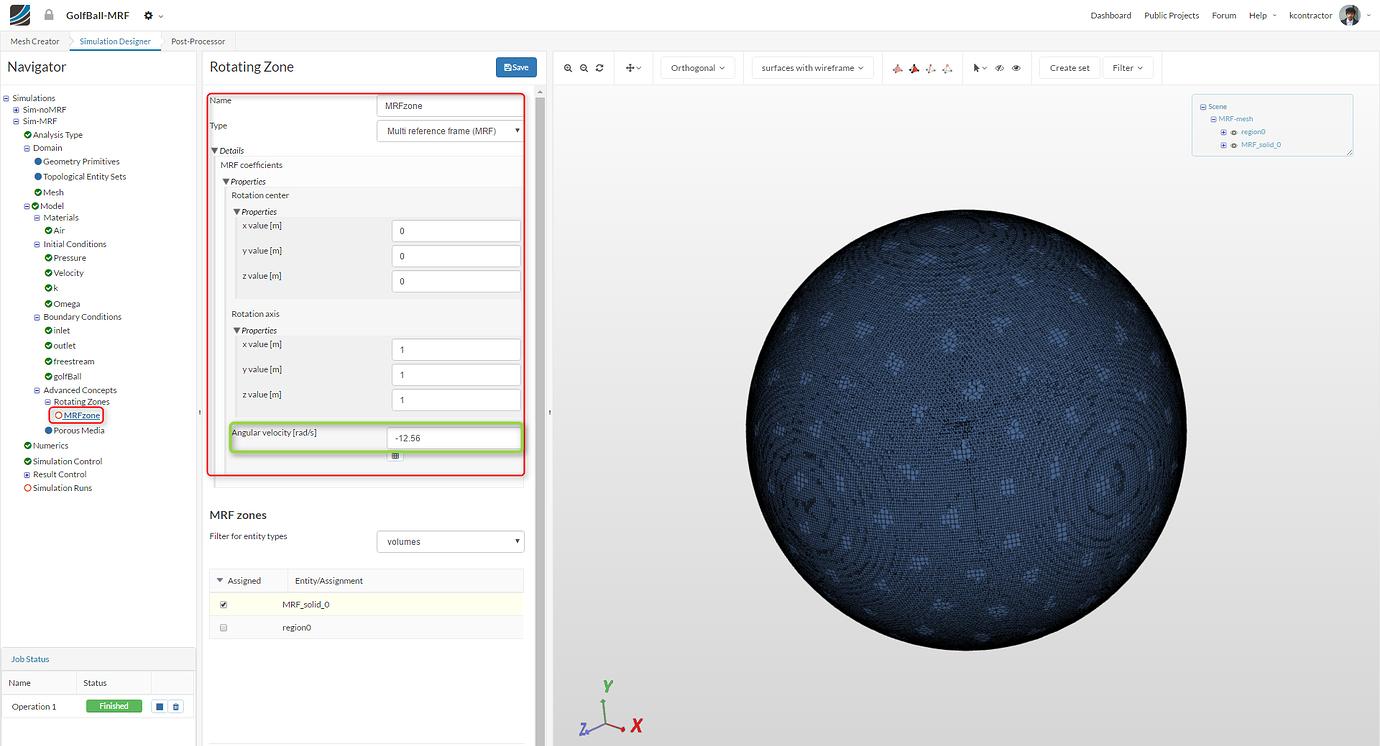
Task: Hide selection using the crossed-eye toolbar icon
Action: tap(998, 67)
